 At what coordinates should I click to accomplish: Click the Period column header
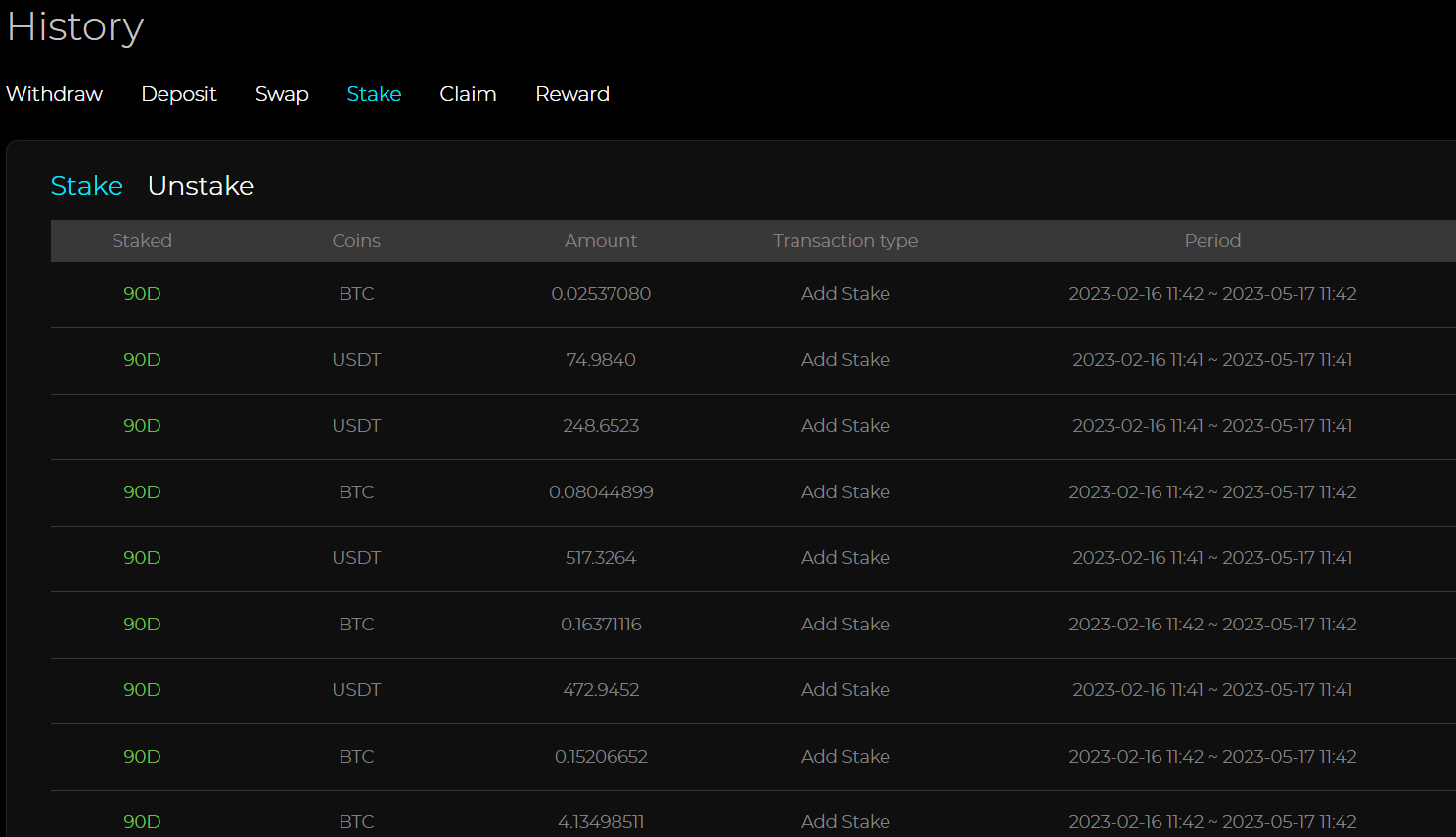coord(1212,241)
